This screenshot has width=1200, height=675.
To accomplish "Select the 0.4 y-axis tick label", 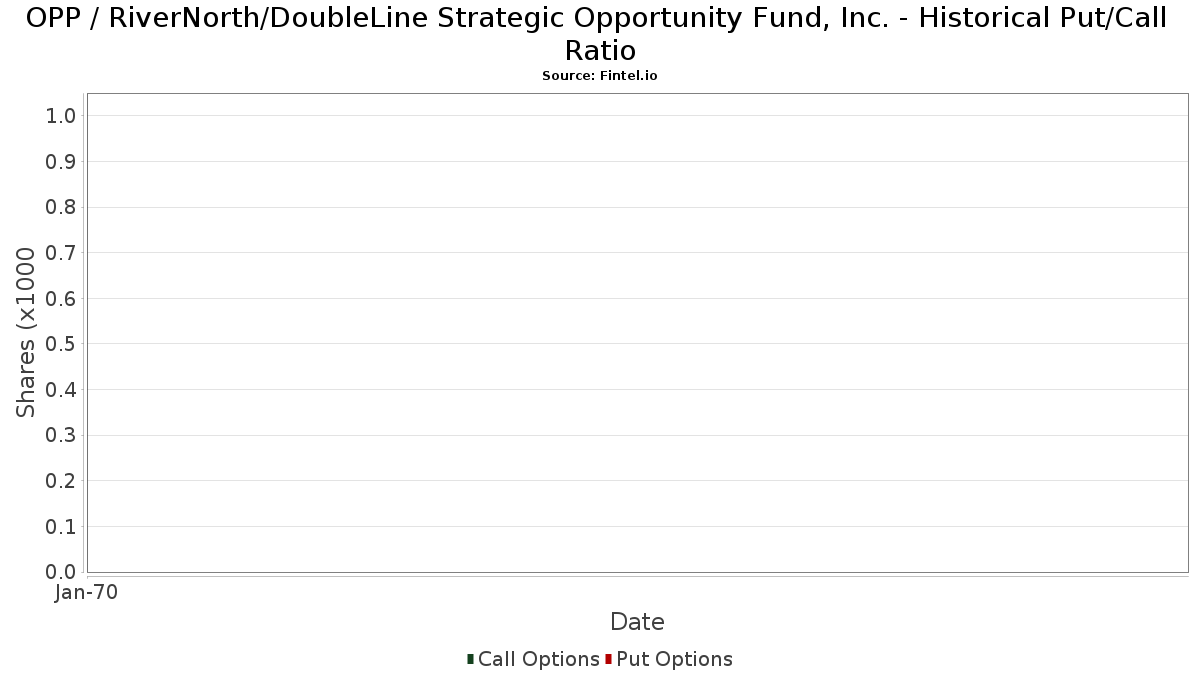I will tap(61, 390).
